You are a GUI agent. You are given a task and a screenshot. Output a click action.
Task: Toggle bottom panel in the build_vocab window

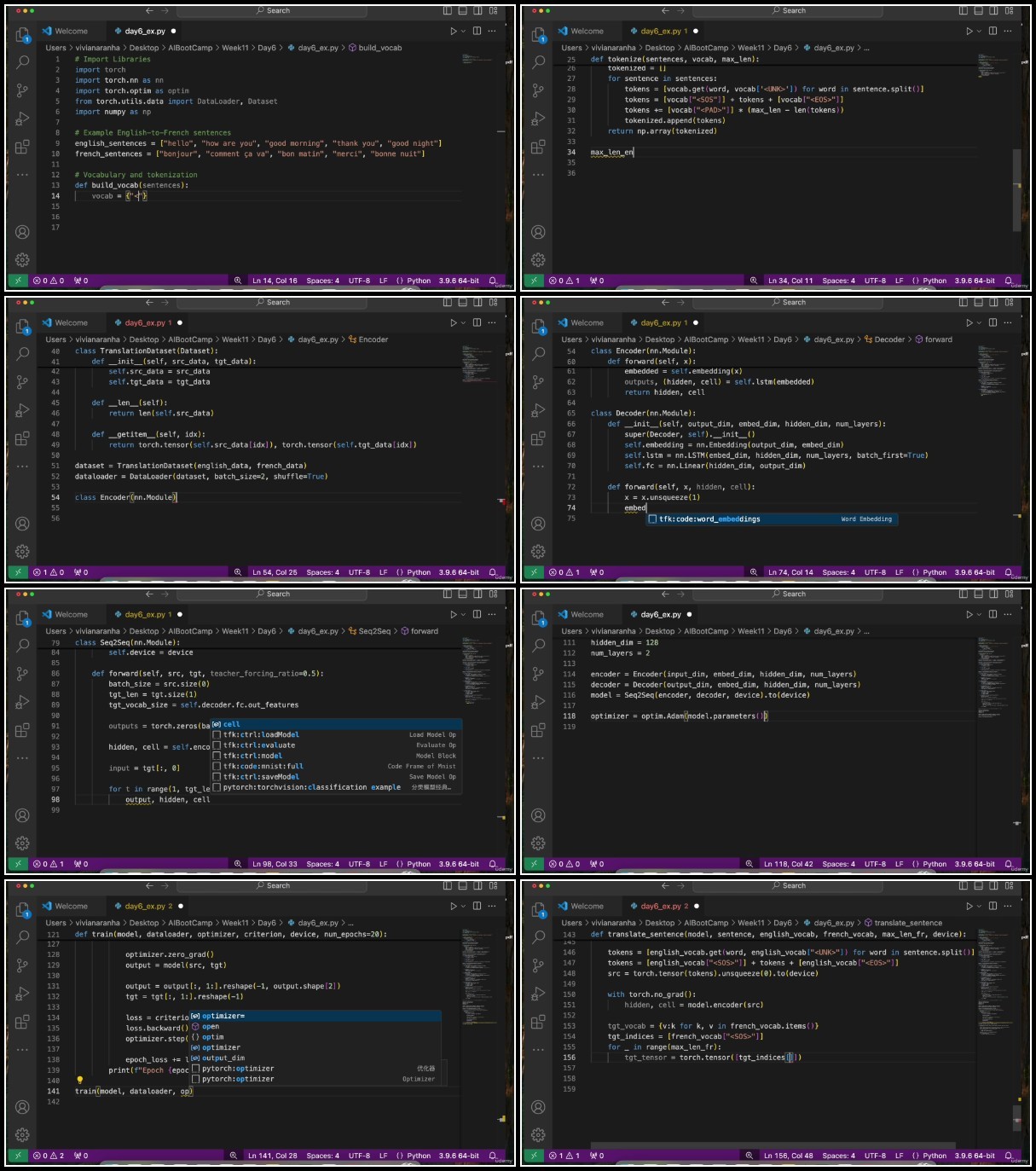463,11
